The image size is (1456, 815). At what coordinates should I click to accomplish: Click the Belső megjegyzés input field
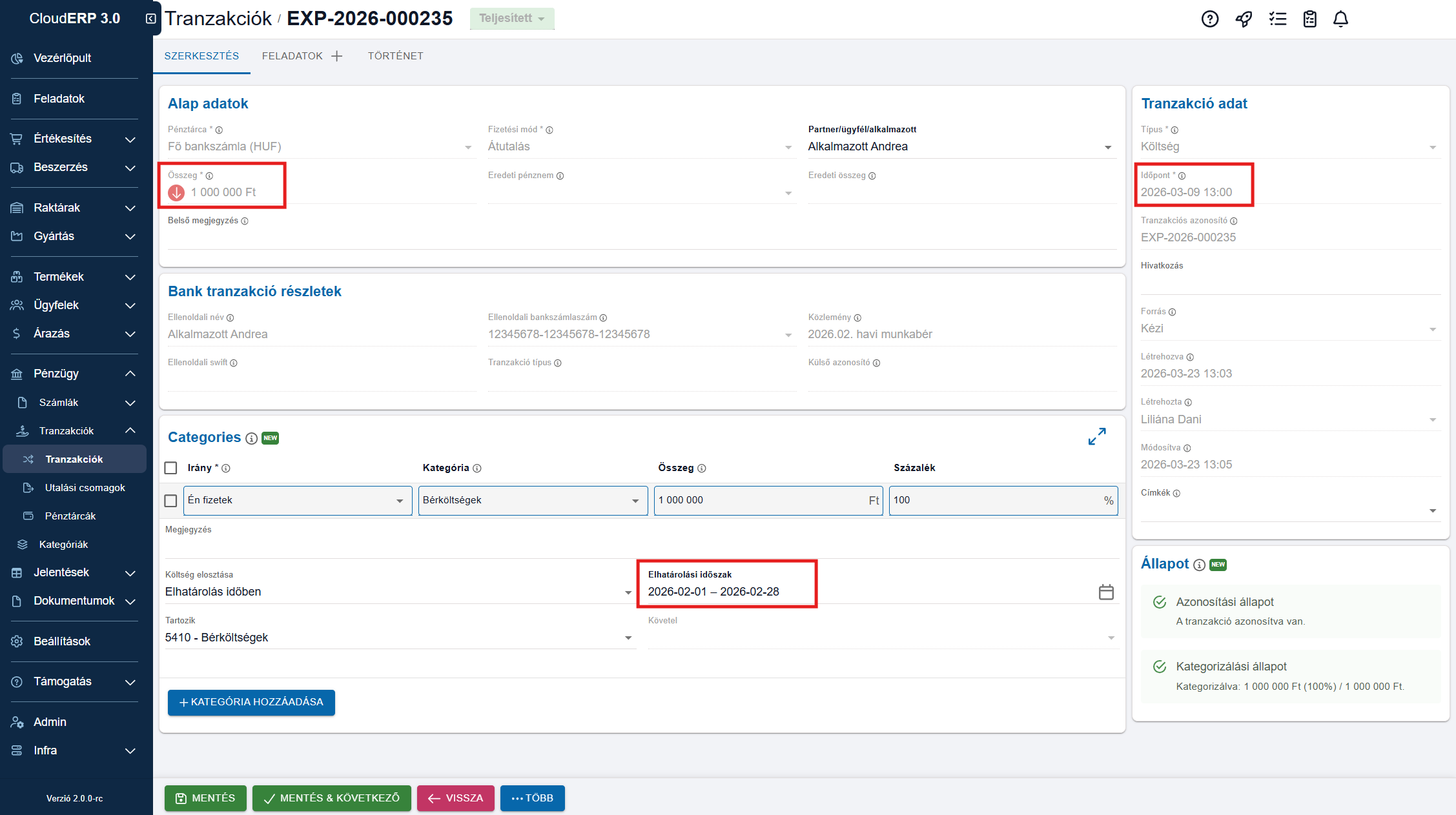click(641, 239)
